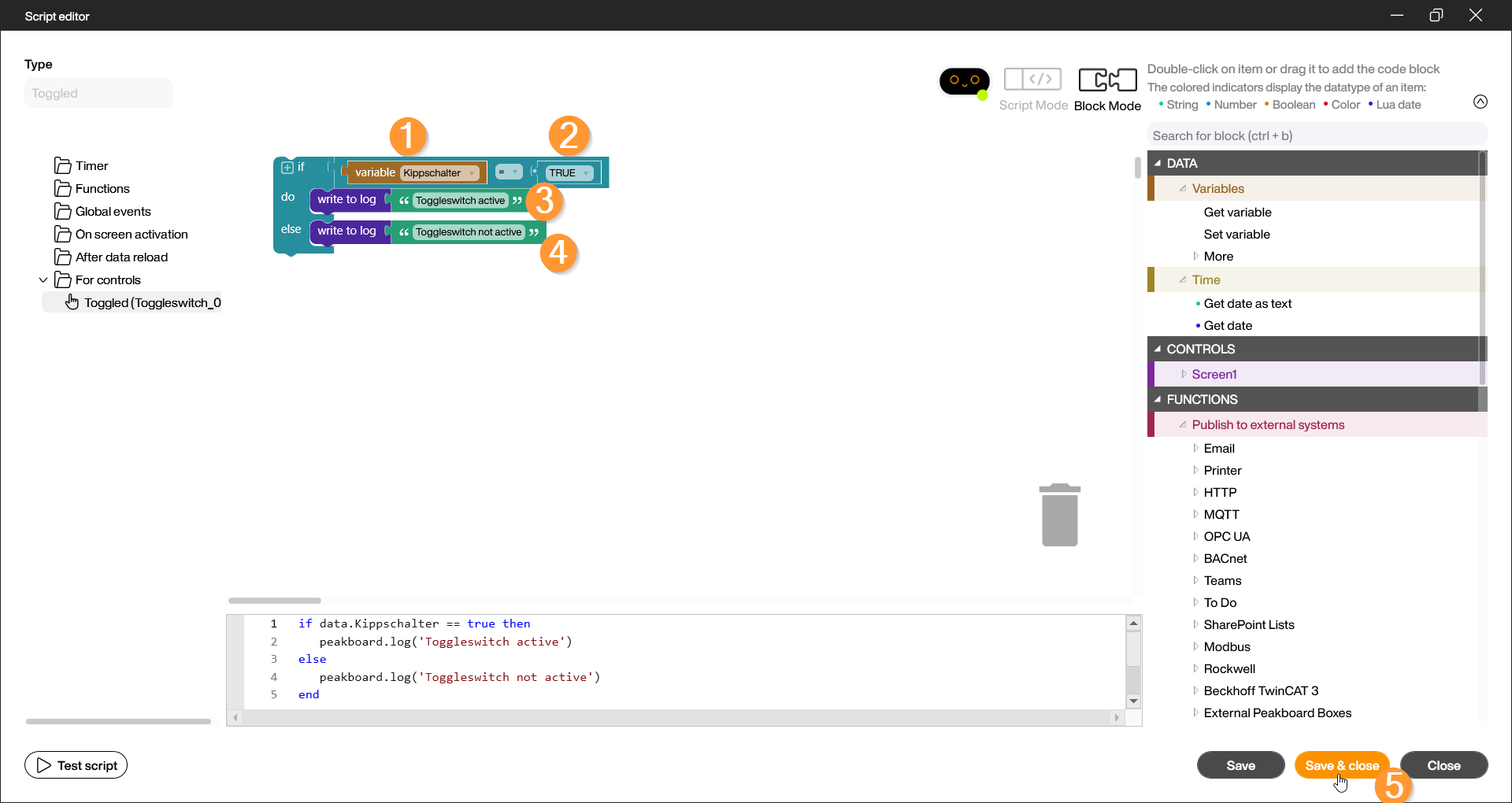The height and width of the screenshot is (803, 1512).
Task: Click the AI assistant robot face icon
Action: point(964,81)
